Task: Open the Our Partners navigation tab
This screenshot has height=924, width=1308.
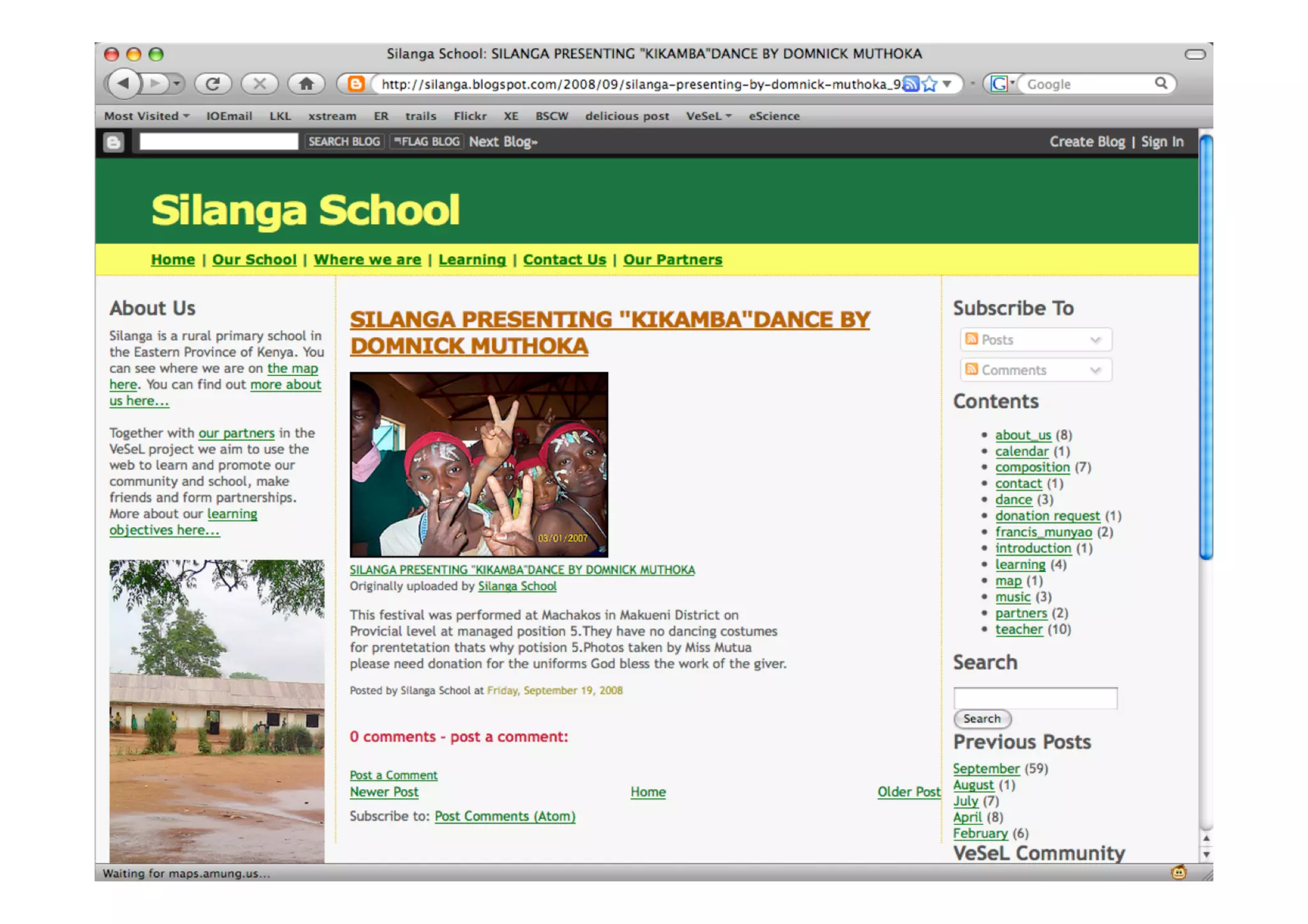Action: click(x=673, y=260)
